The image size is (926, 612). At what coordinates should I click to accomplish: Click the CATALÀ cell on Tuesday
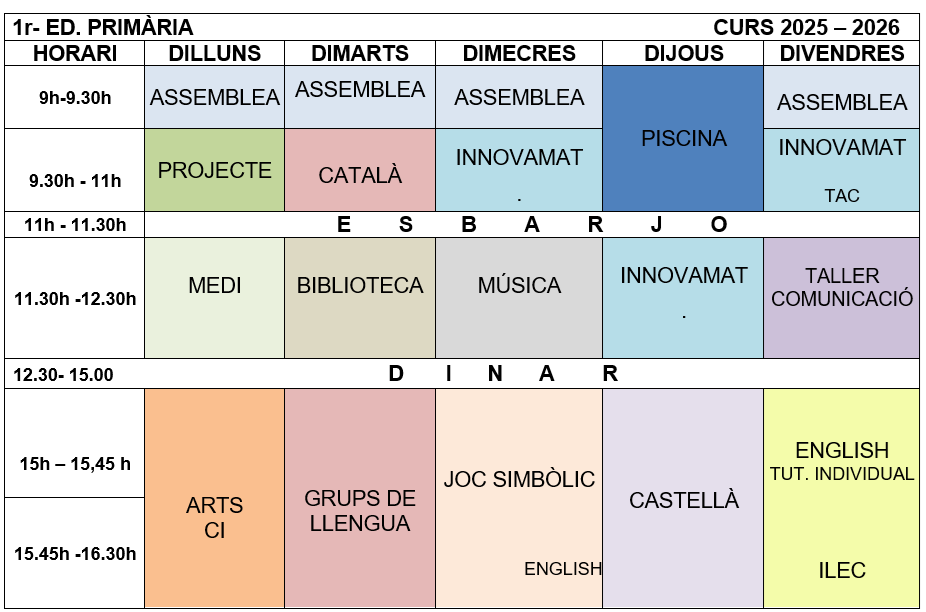360,176
